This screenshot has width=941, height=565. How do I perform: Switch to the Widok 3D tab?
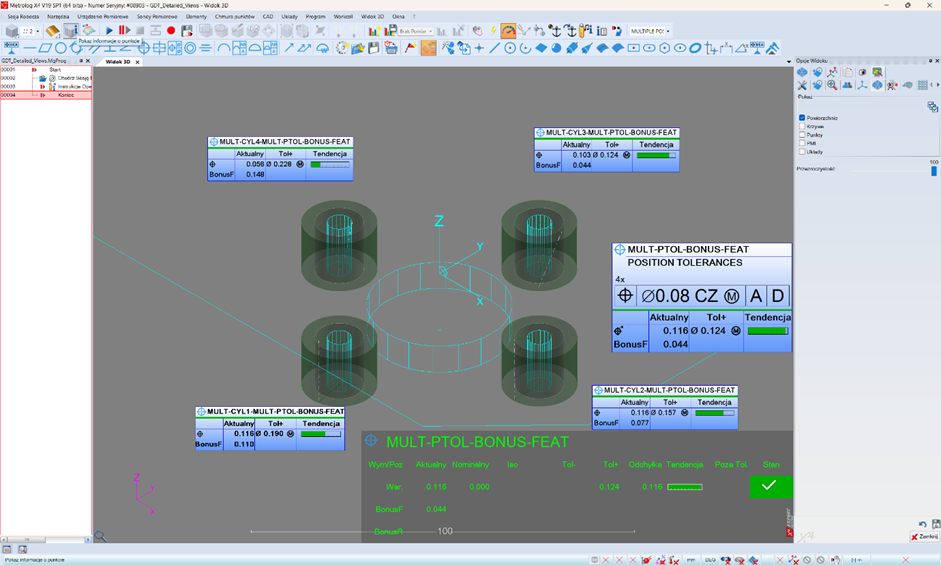point(118,62)
